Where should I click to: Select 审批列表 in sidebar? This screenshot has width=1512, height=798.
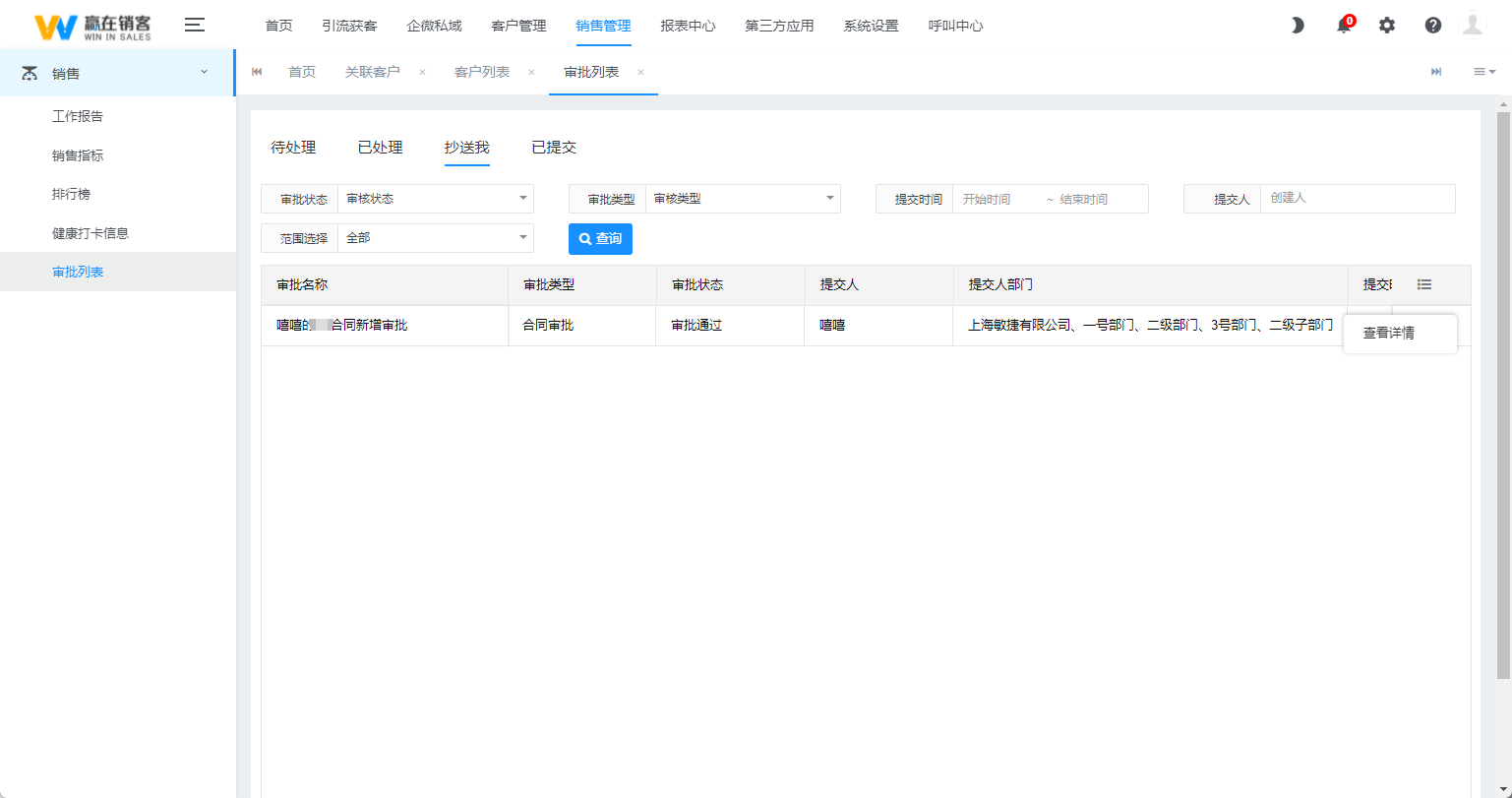tap(118, 272)
